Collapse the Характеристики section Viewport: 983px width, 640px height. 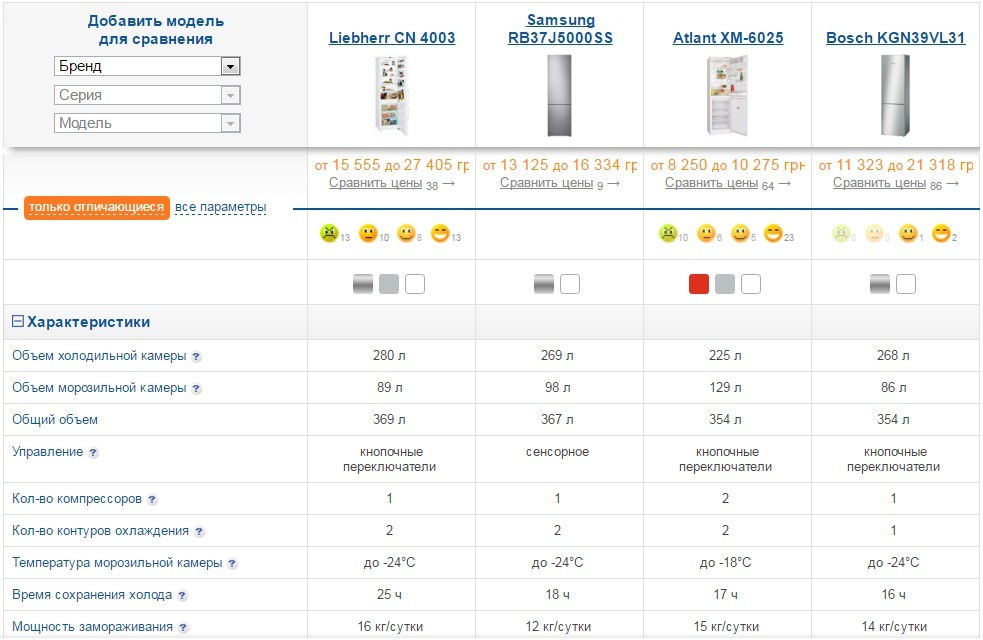18,322
